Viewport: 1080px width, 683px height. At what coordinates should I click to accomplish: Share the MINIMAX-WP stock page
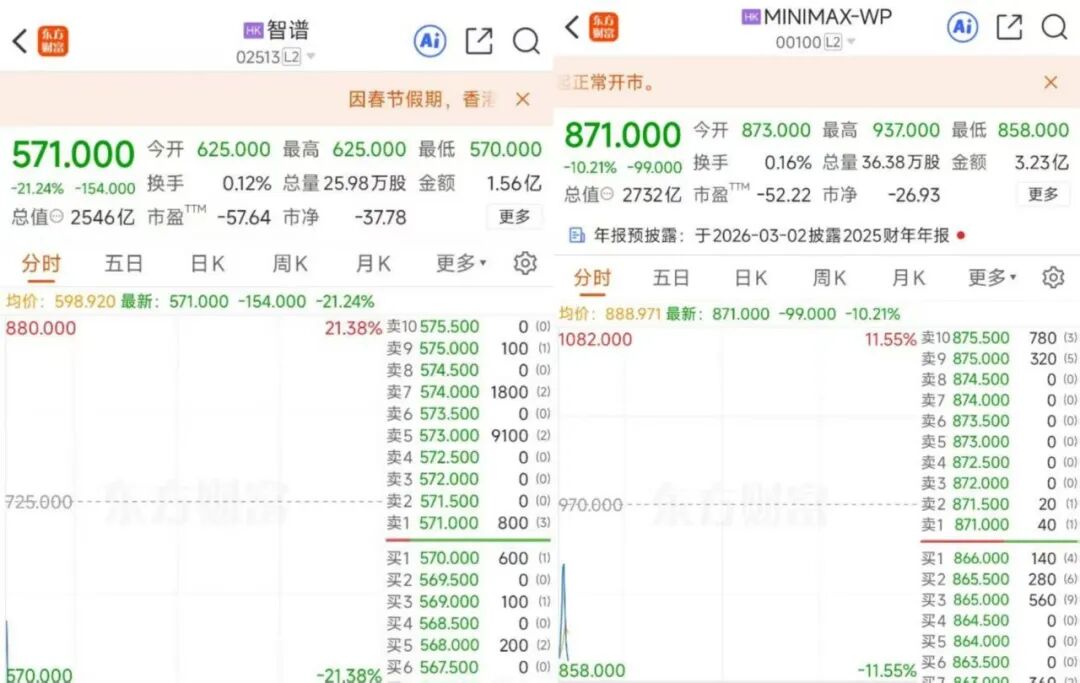point(1009,27)
